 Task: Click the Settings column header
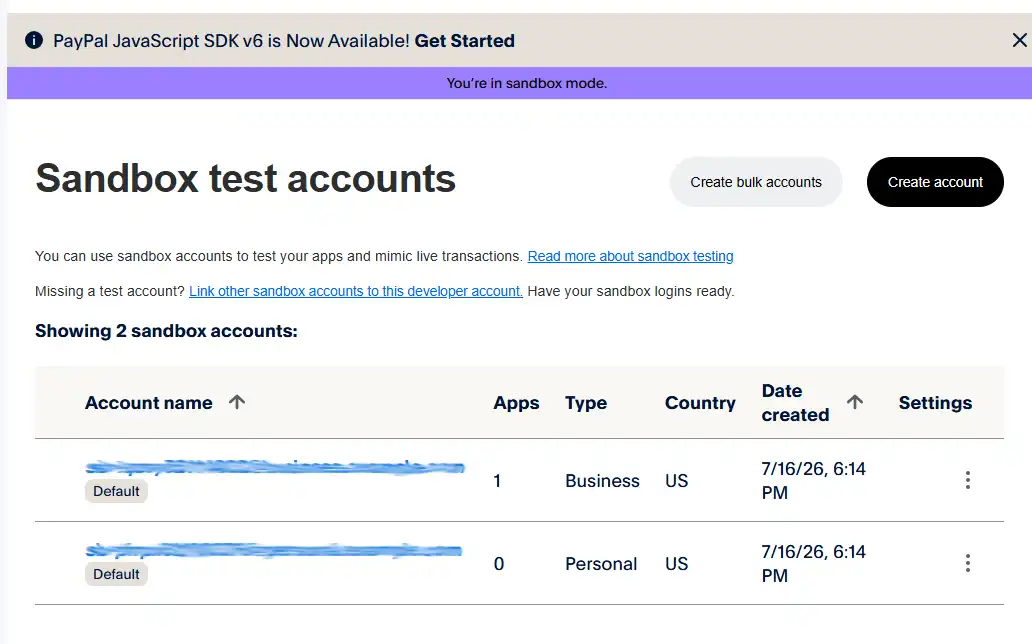(x=935, y=402)
